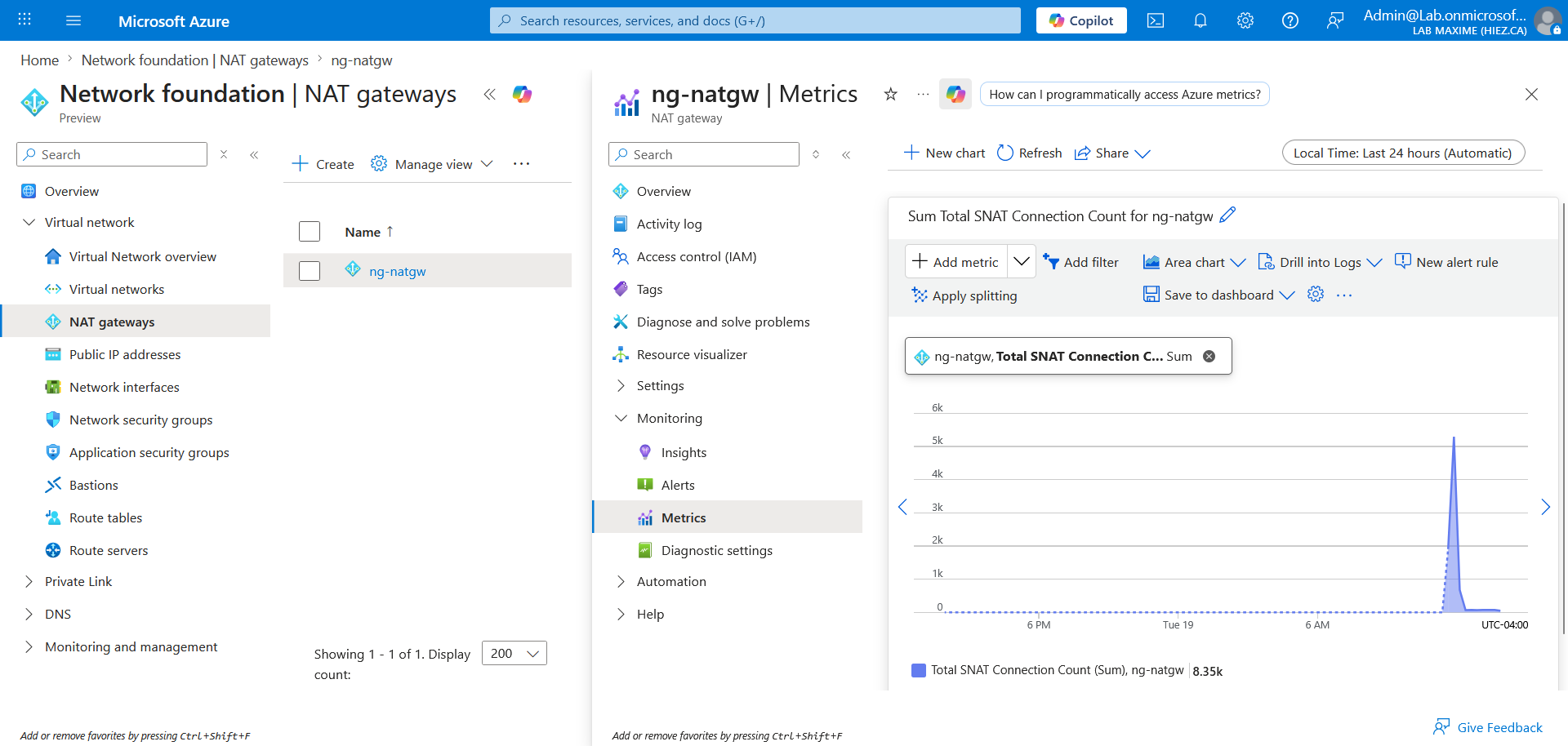Open more options ellipsis beside Metrics title
The width and height of the screenshot is (1568, 746).
pyautogui.click(x=923, y=95)
